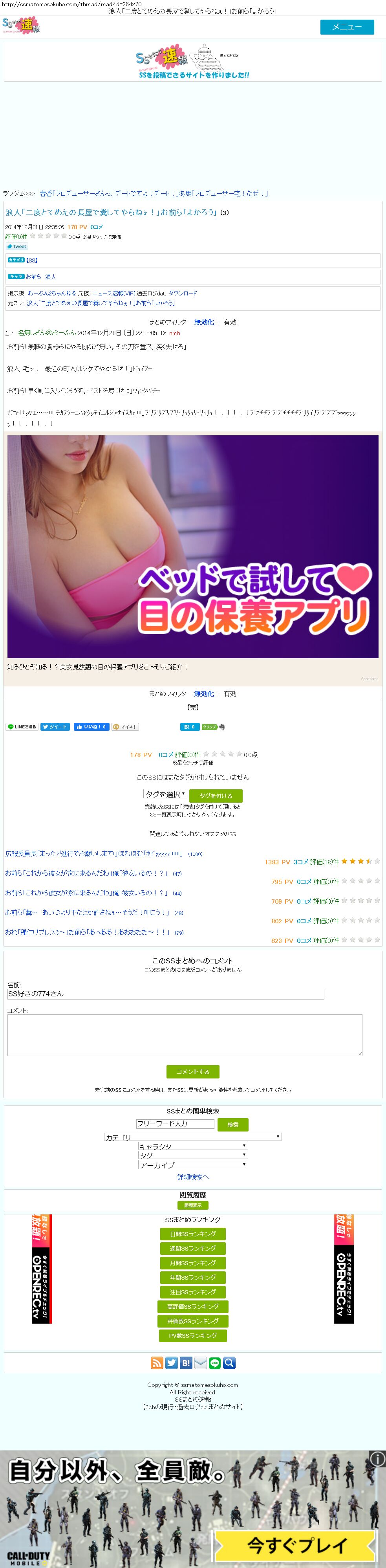The image size is (386, 1568).
Task: Follow the 詳細検索へ link
Action: click(193, 1177)
